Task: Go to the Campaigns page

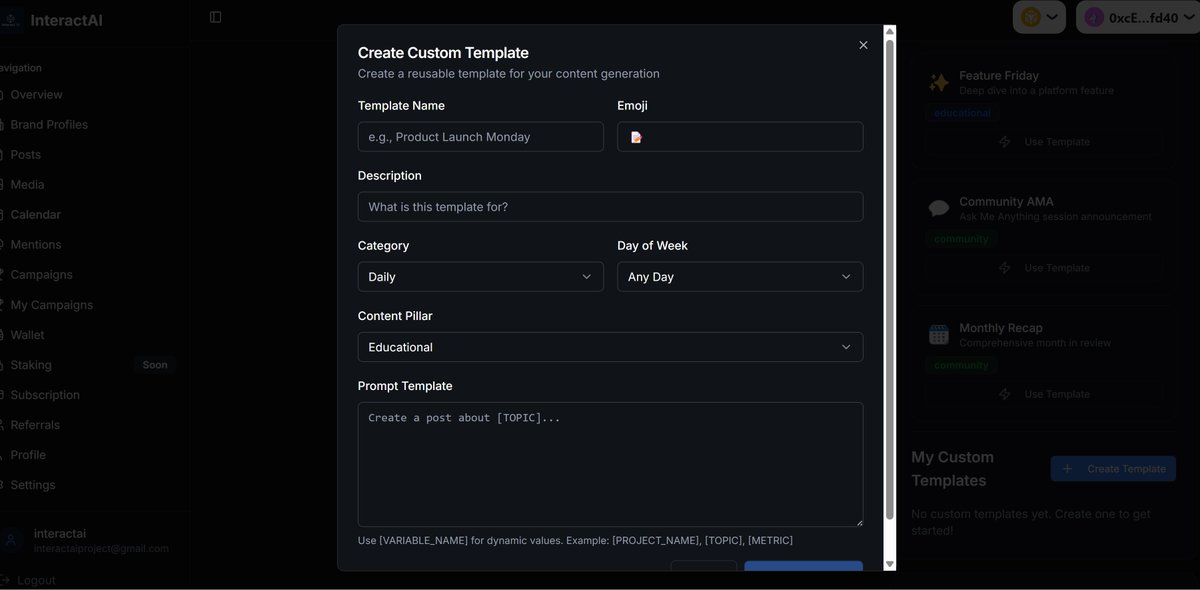Action: pos(41,275)
